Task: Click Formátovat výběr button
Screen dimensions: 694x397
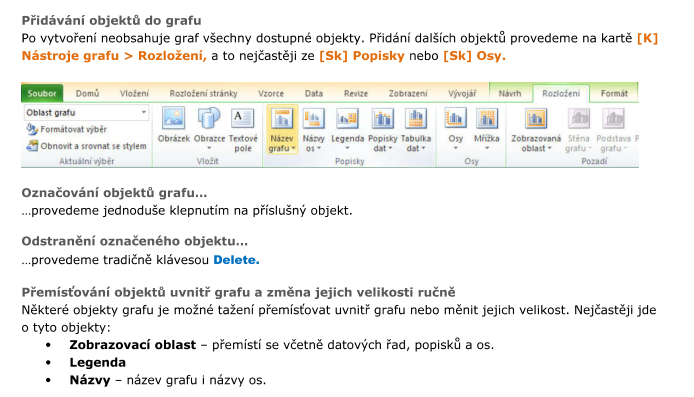Action: [x=67, y=129]
